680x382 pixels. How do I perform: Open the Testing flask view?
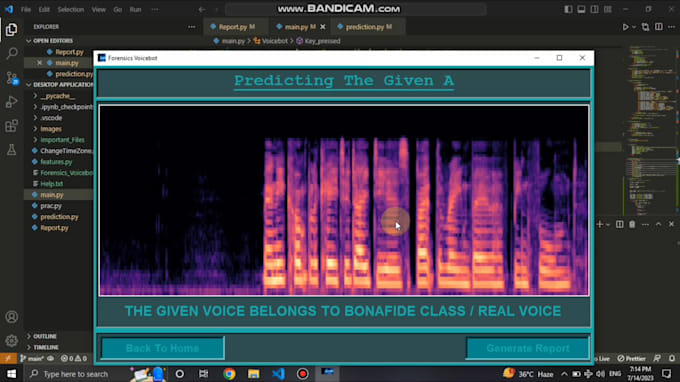pyautogui.click(x=12, y=150)
